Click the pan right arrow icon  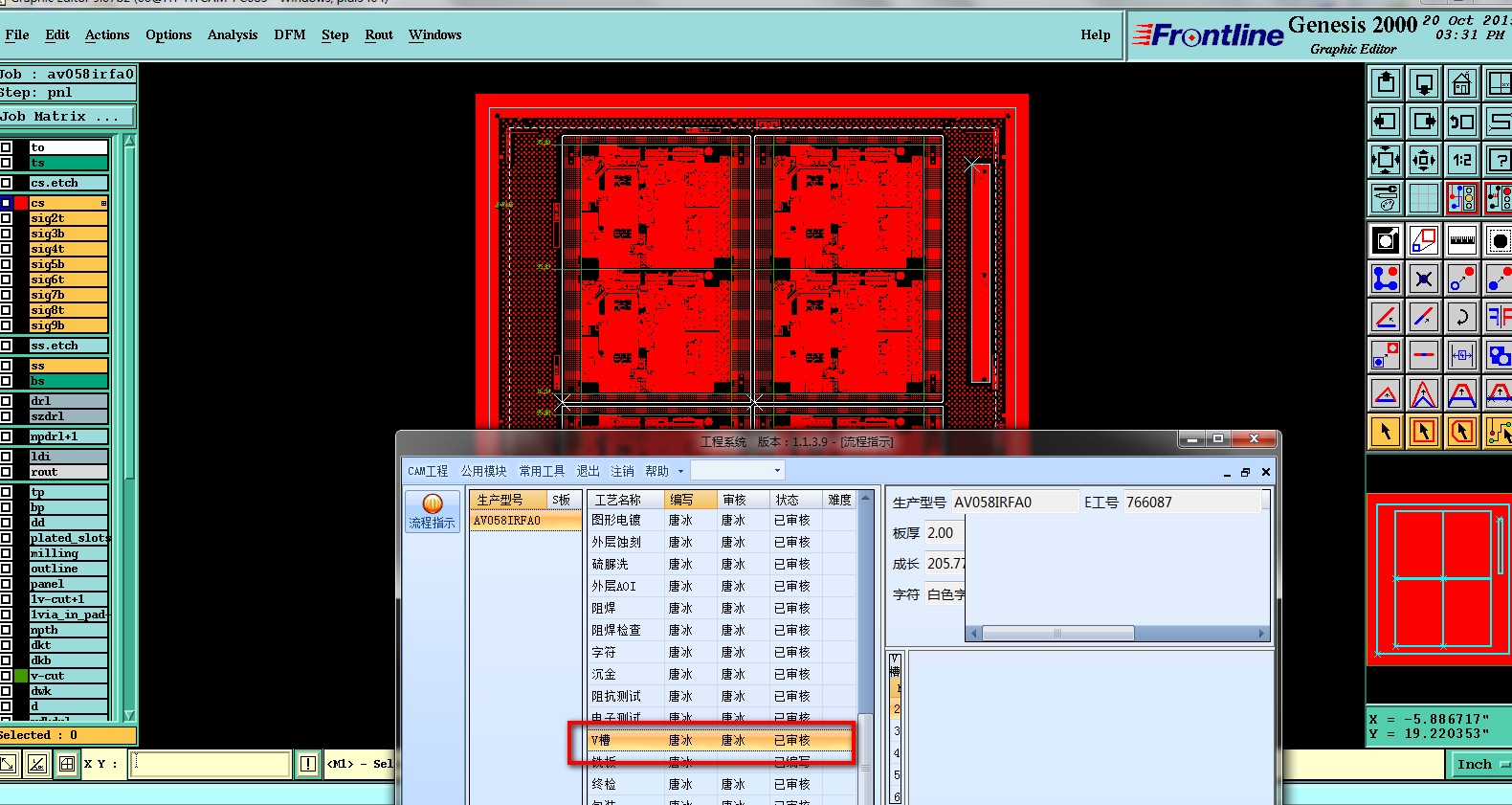[1424, 123]
